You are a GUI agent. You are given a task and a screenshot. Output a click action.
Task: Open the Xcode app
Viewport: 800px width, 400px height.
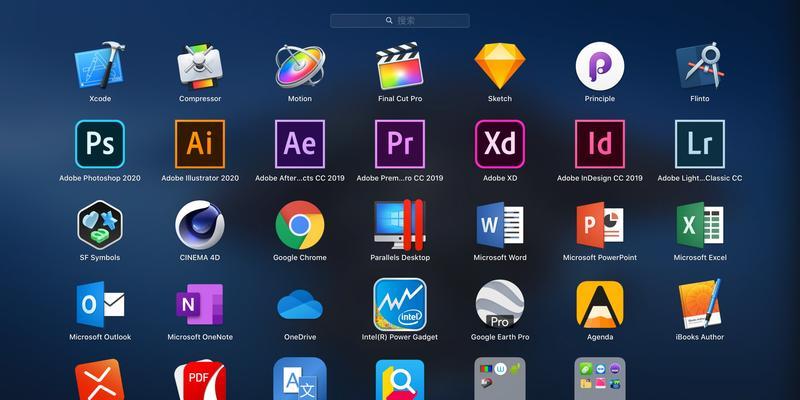(100, 66)
